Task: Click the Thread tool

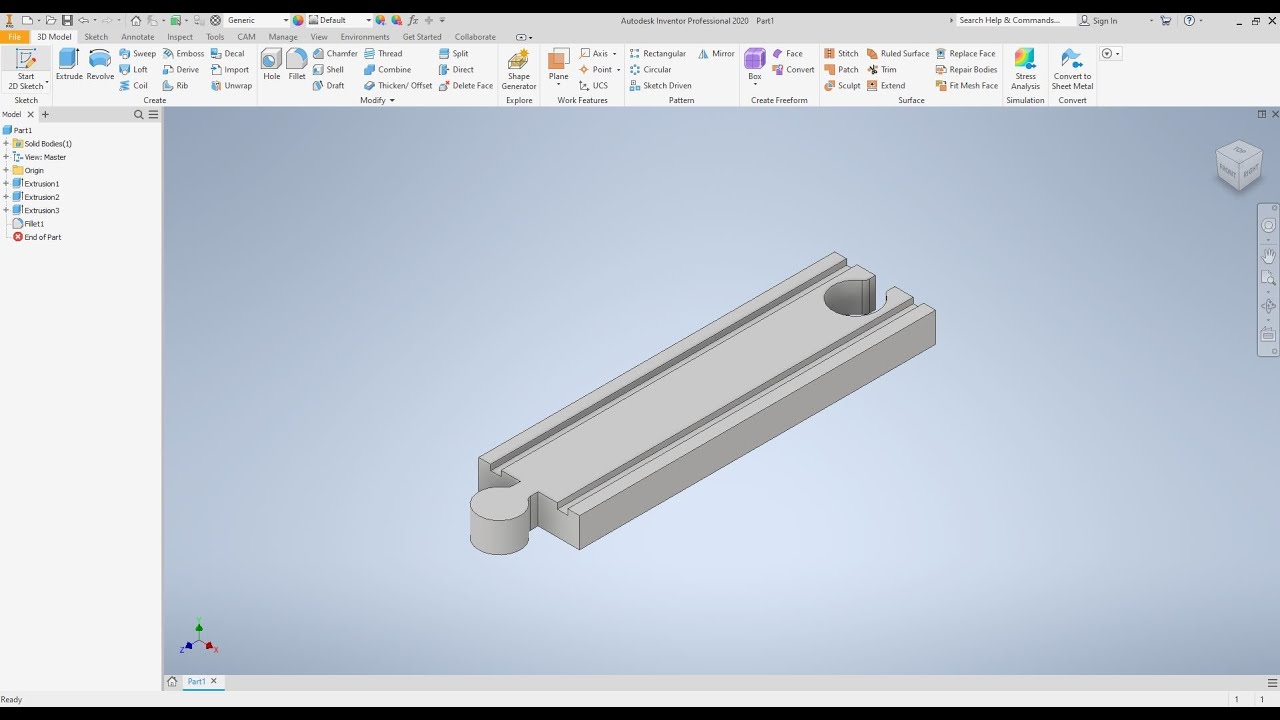Action: 383,54
